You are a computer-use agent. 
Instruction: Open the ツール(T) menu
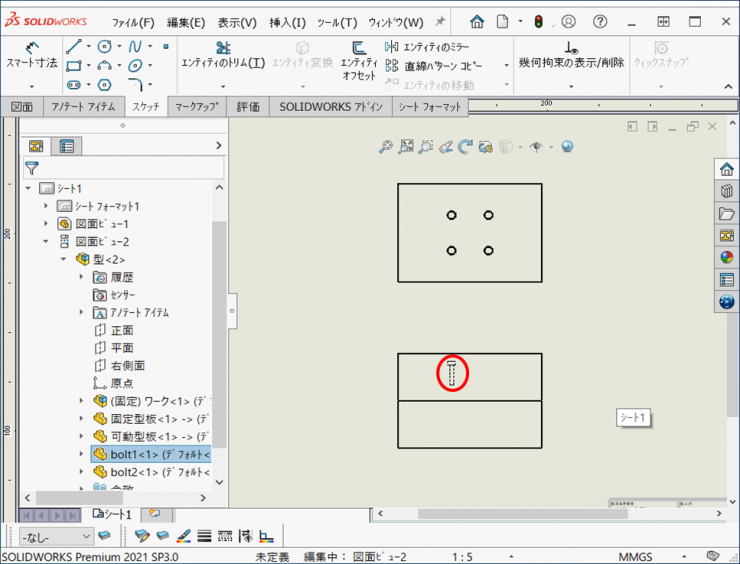point(337,22)
